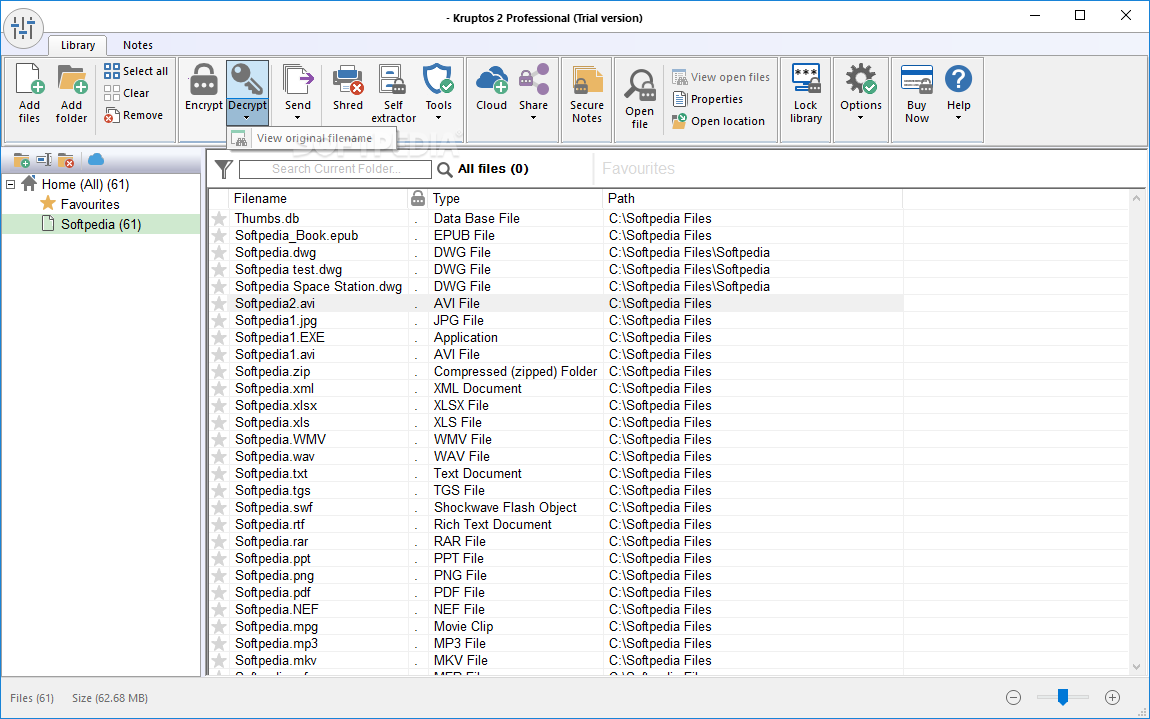Open the Send dropdown arrow
Viewport: 1150px width, 719px height.
298,118
